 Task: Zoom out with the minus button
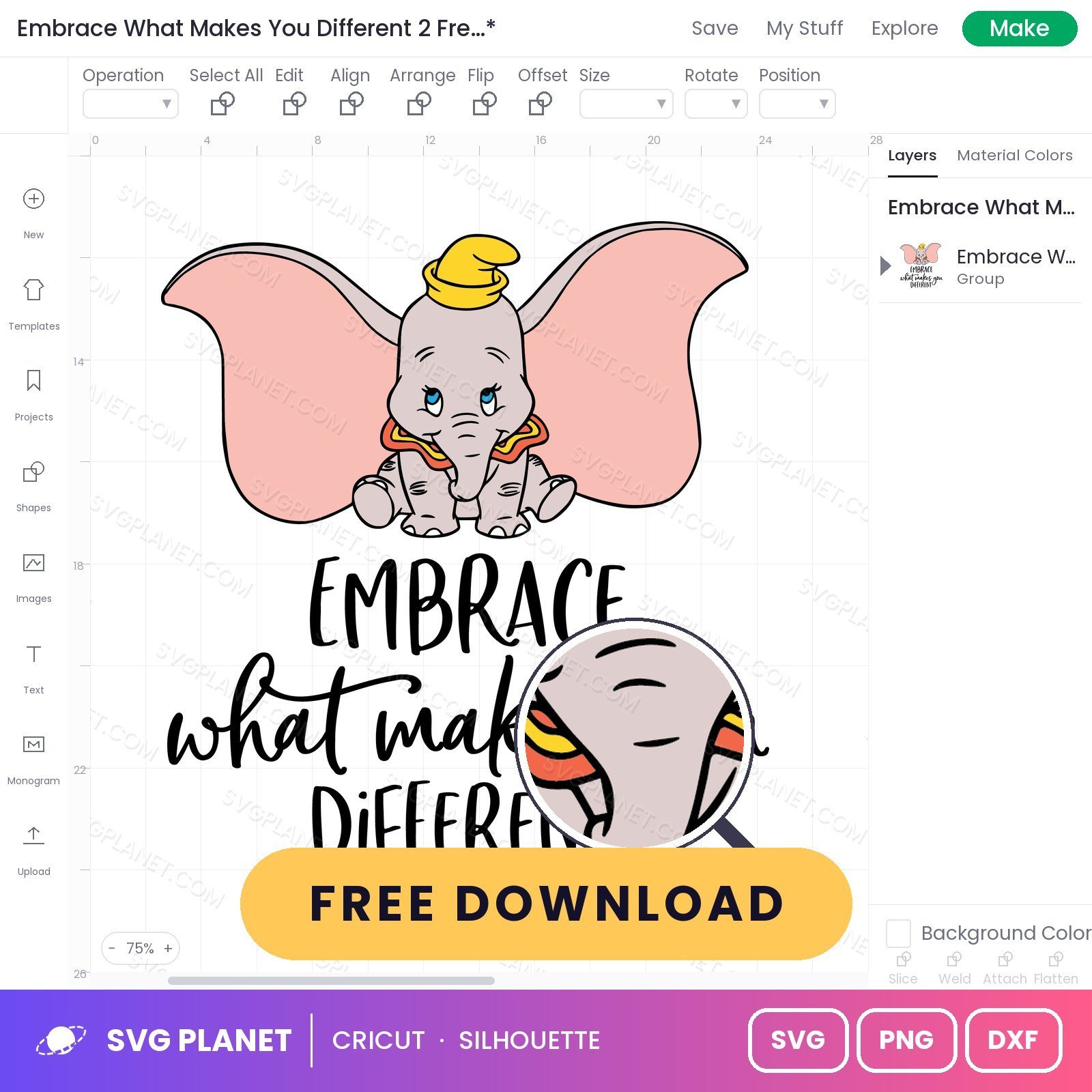(x=112, y=948)
